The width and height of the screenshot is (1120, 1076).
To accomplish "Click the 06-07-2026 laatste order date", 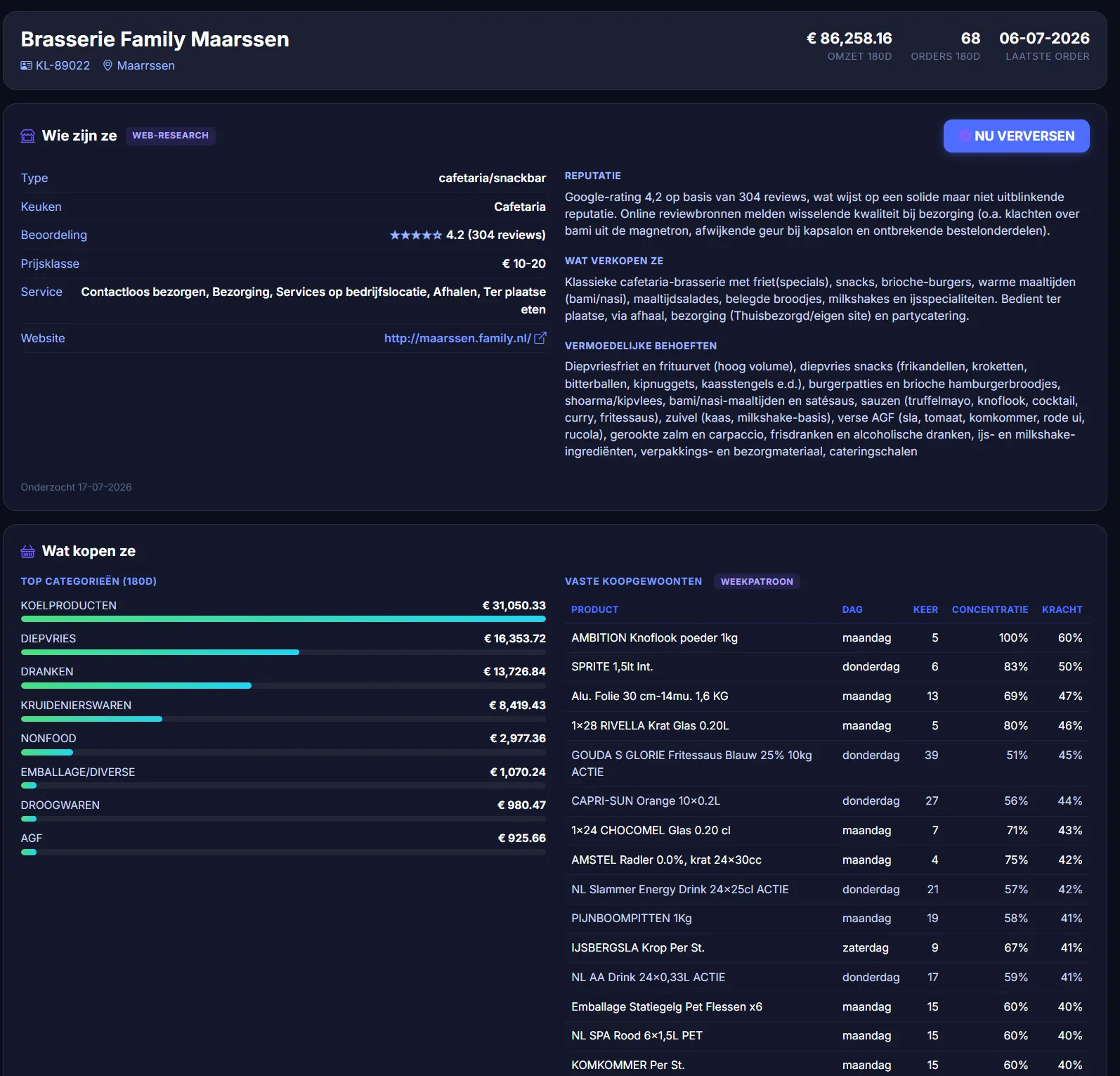I will [1044, 38].
